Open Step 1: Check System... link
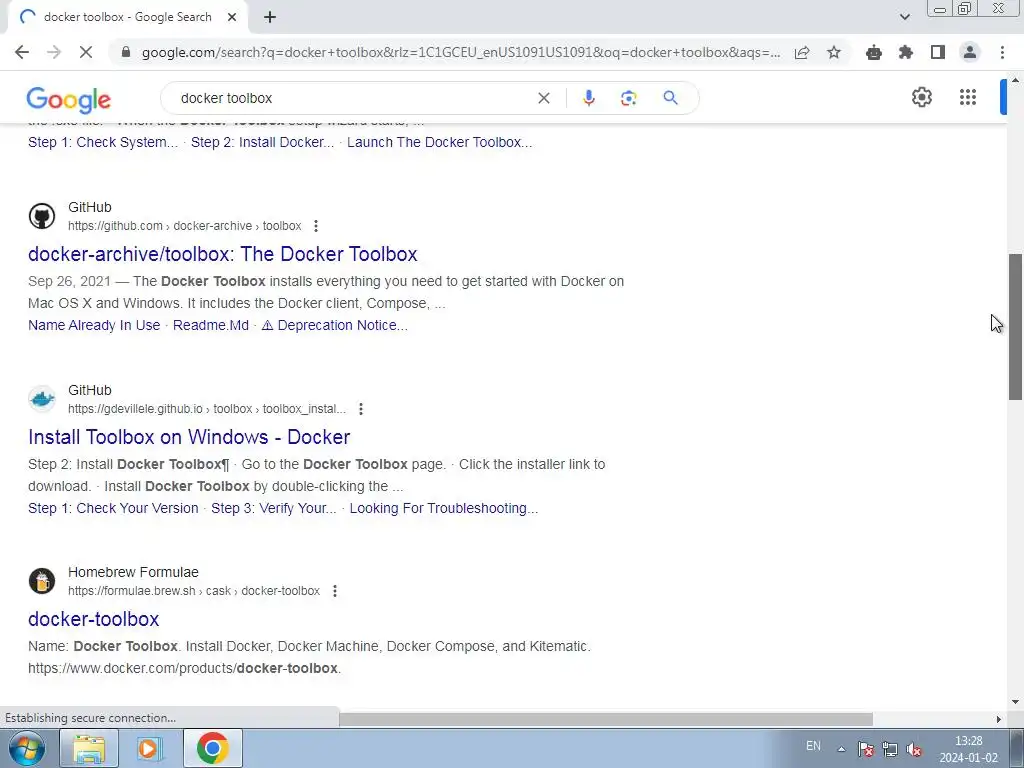Viewport: 1024px width, 768px height. [x=103, y=142]
